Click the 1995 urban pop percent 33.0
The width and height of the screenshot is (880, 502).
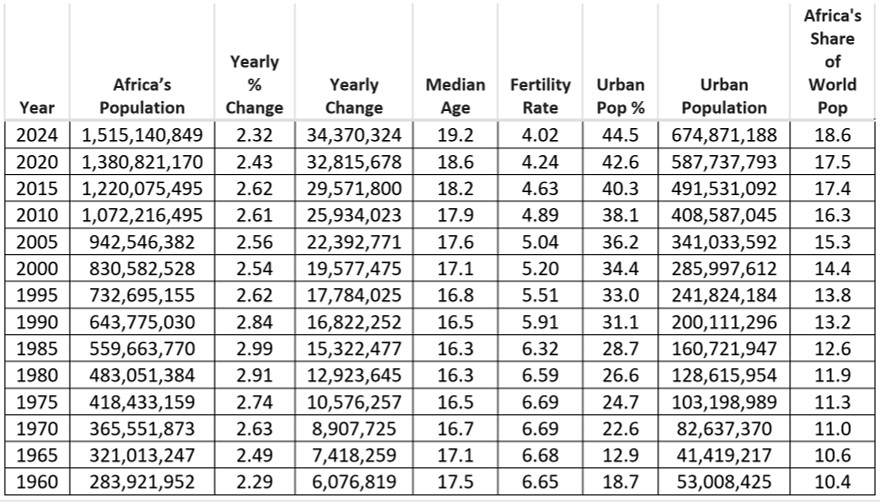[x=620, y=295]
